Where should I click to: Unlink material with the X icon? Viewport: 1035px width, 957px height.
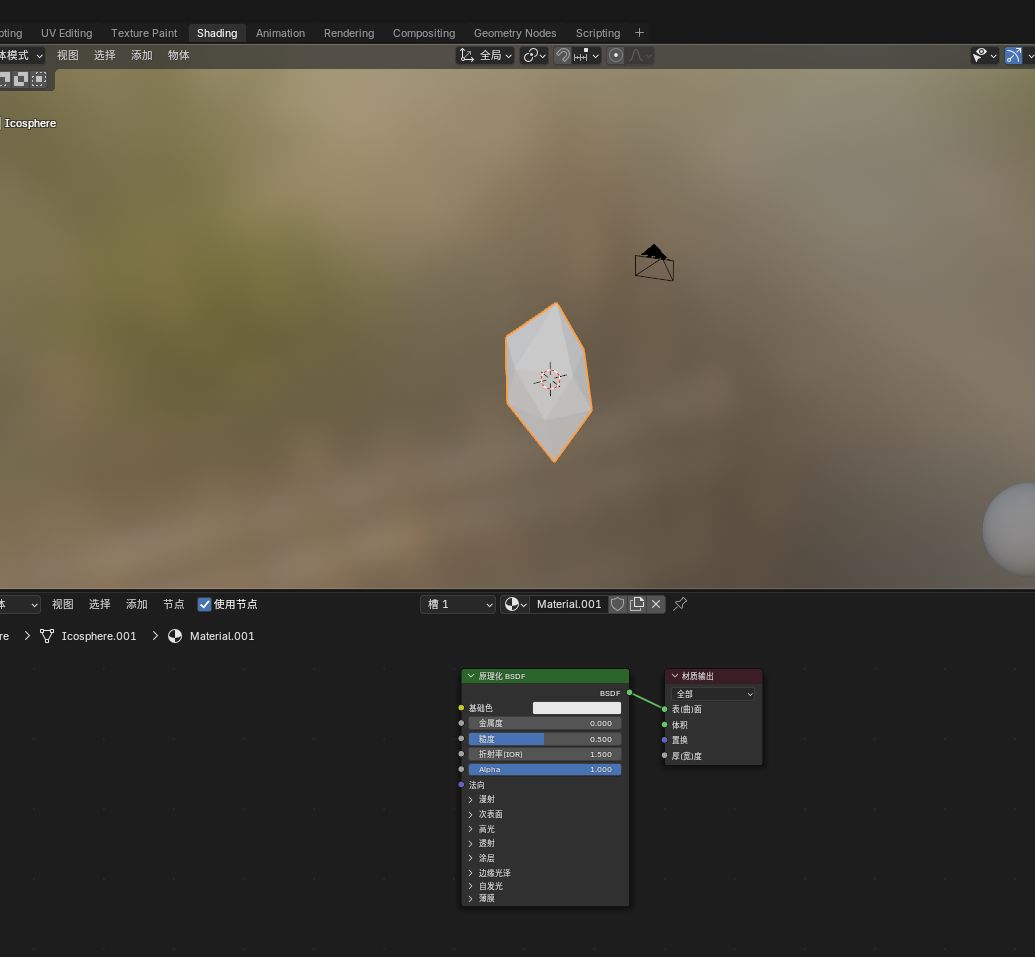656,604
